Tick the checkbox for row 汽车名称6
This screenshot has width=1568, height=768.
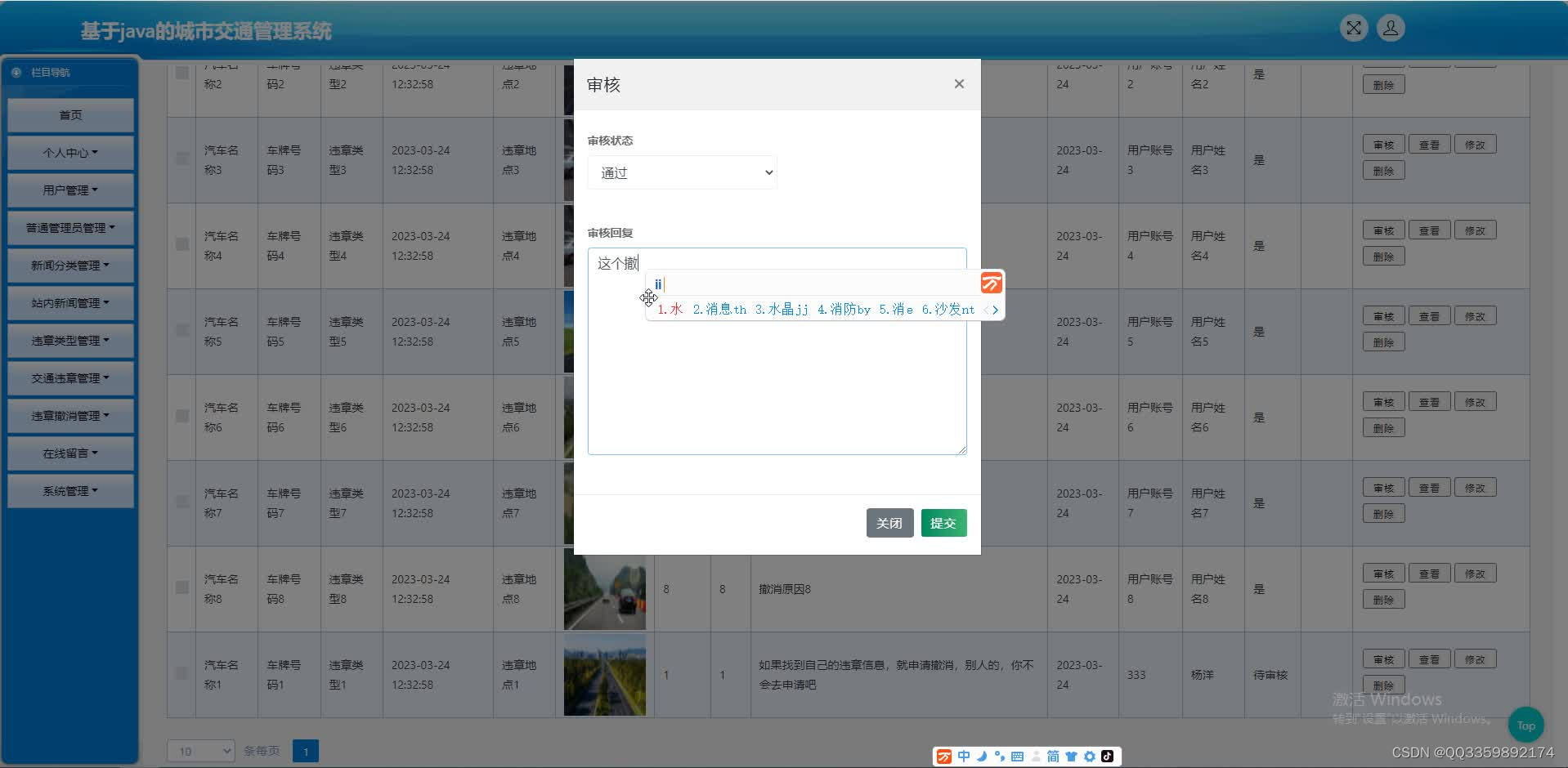coord(182,416)
